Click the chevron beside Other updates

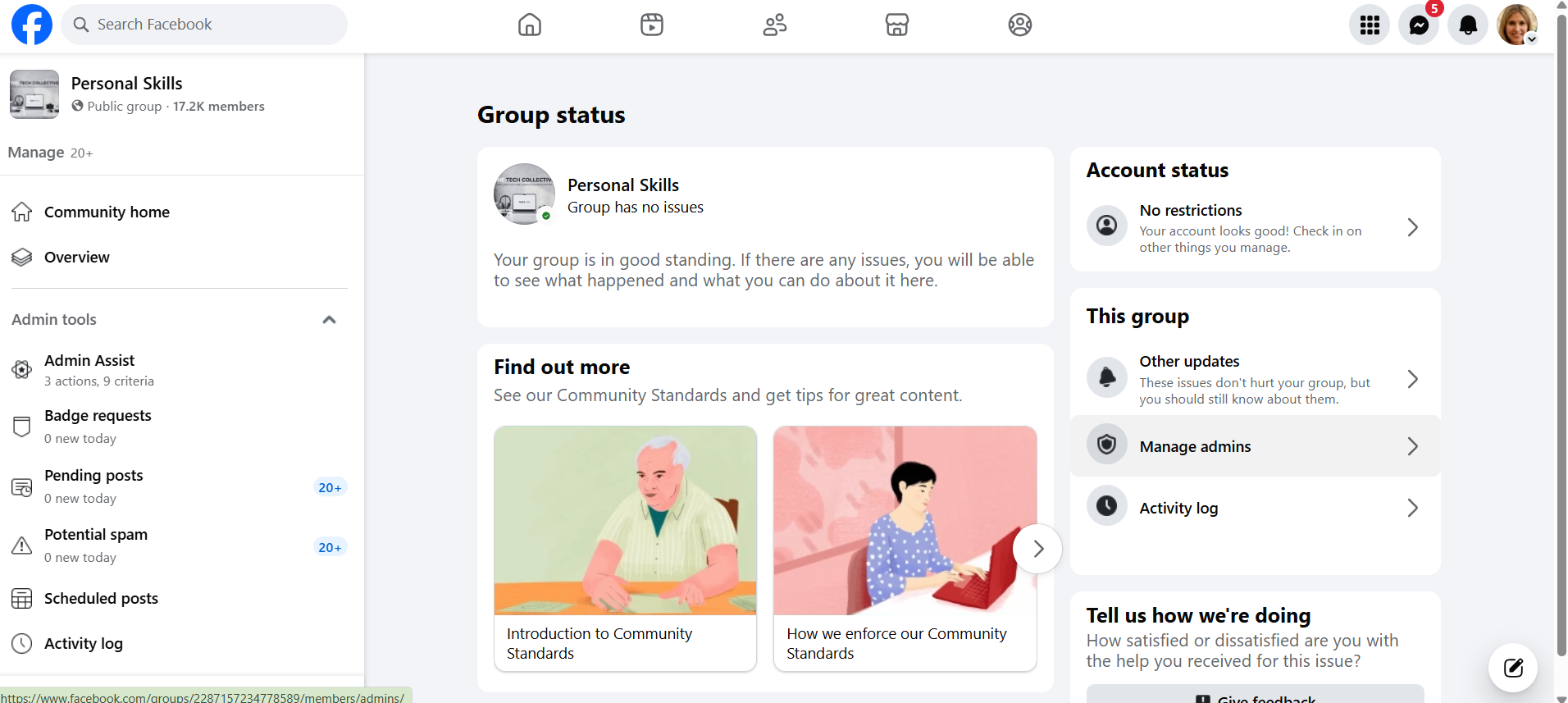click(1413, 379)
